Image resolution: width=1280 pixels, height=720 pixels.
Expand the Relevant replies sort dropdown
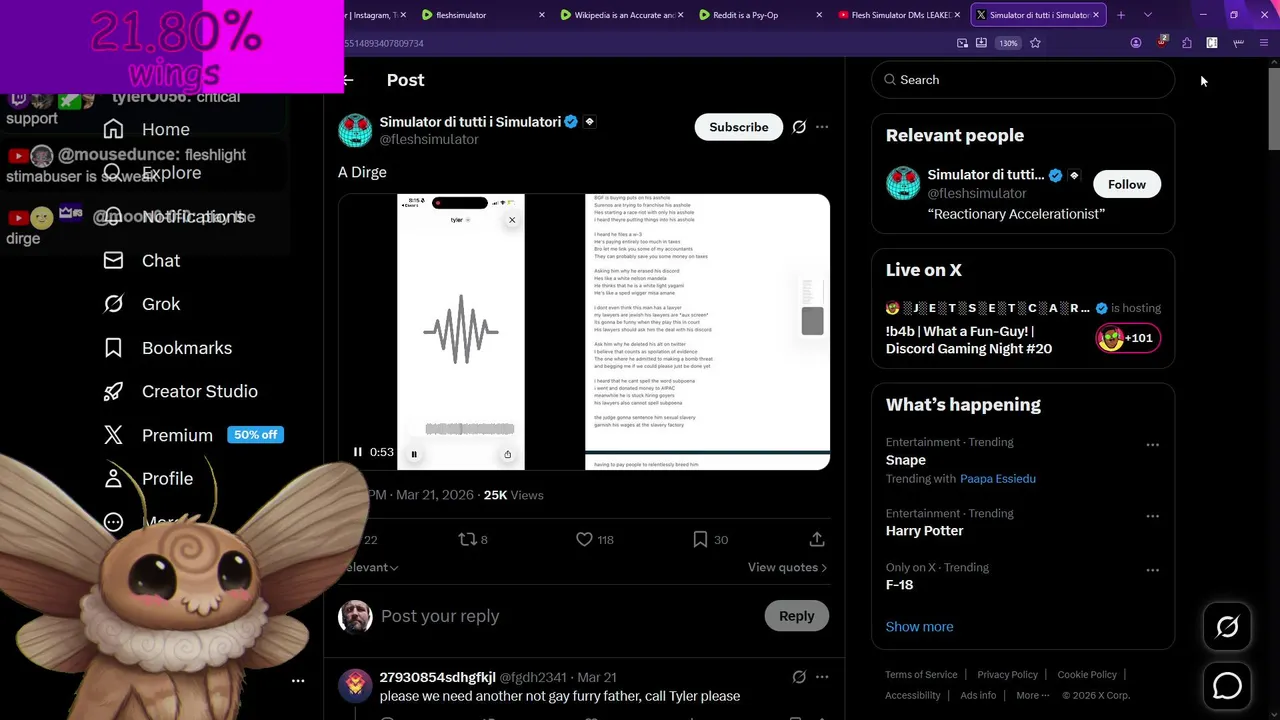[x=369, y=567]
